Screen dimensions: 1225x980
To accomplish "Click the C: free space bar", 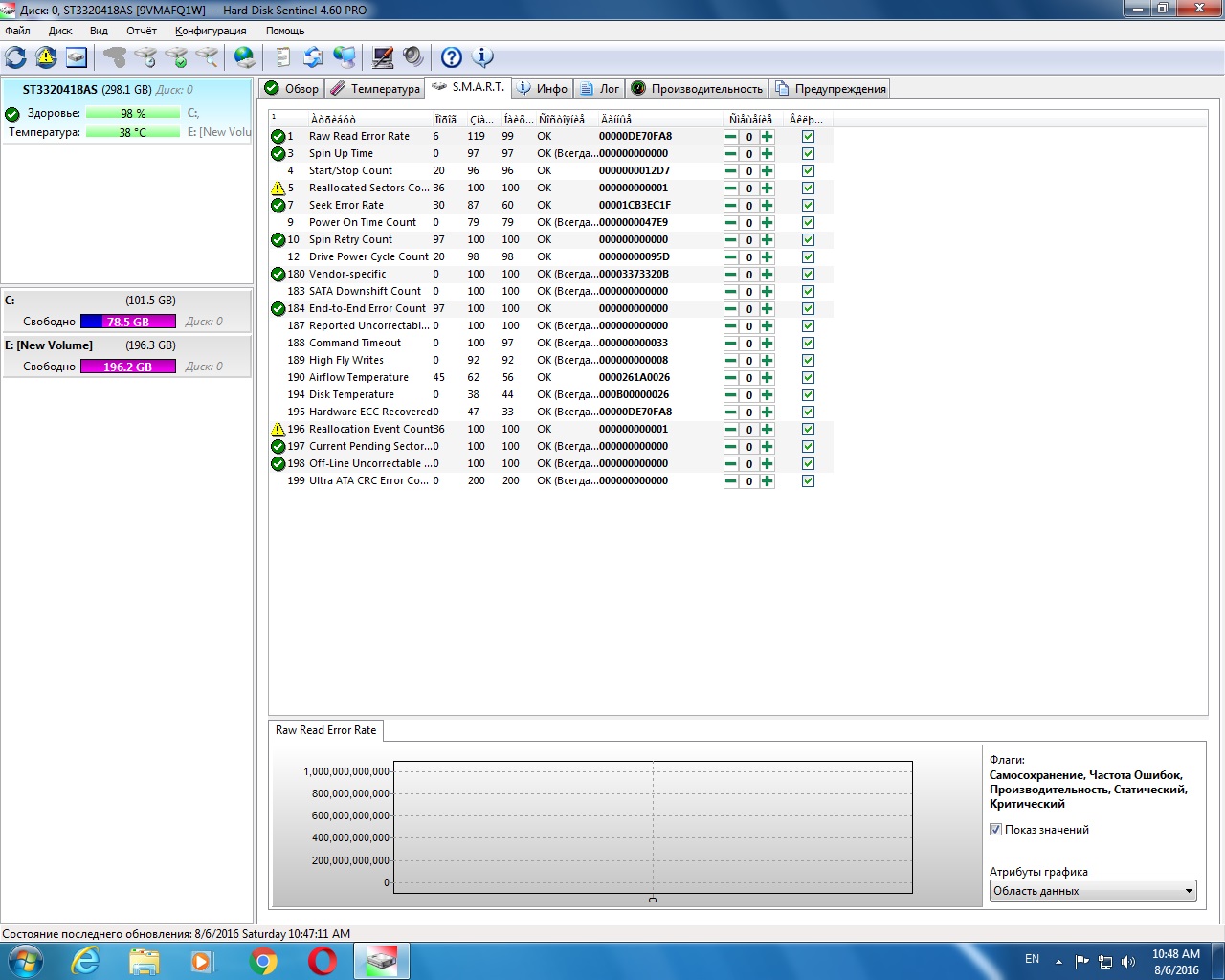I will [x=127, y=322].
